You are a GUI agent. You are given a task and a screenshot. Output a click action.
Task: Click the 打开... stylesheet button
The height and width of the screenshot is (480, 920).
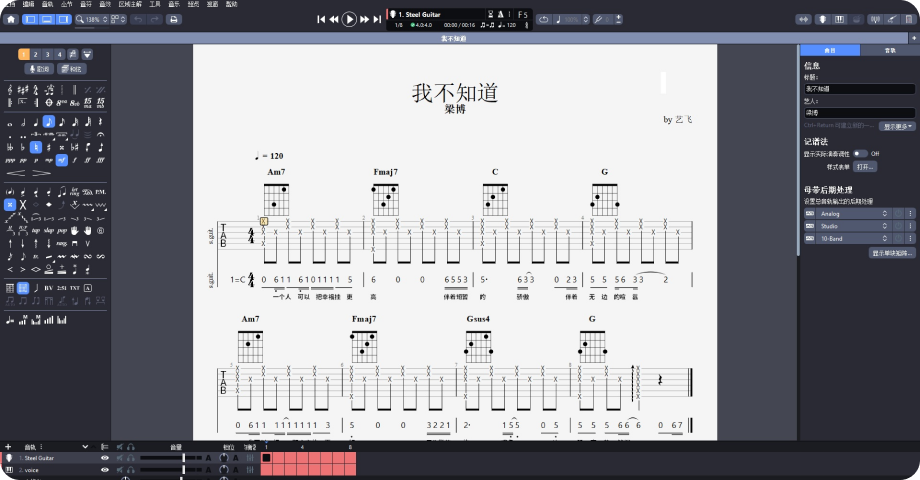(x=865, y=167)
